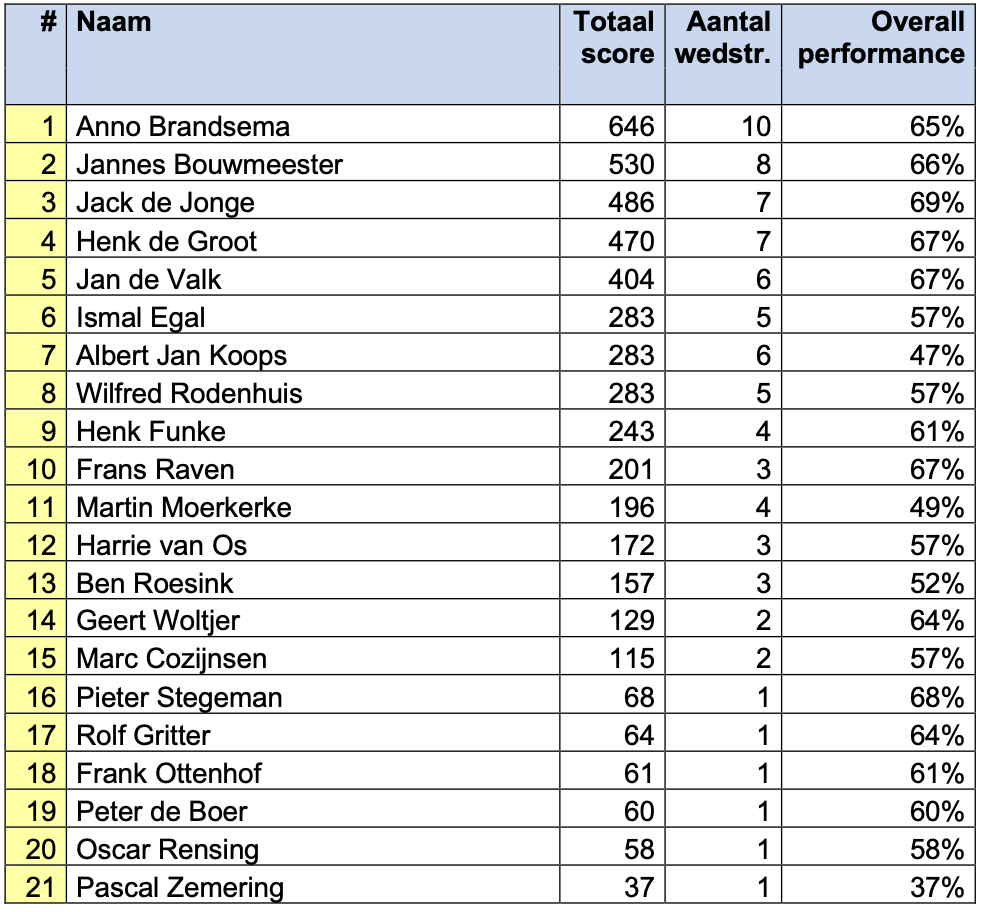
Task: Select Jack de Jonge's 69% performance cell
Action: pyautogui.click(x=878, y=200)
